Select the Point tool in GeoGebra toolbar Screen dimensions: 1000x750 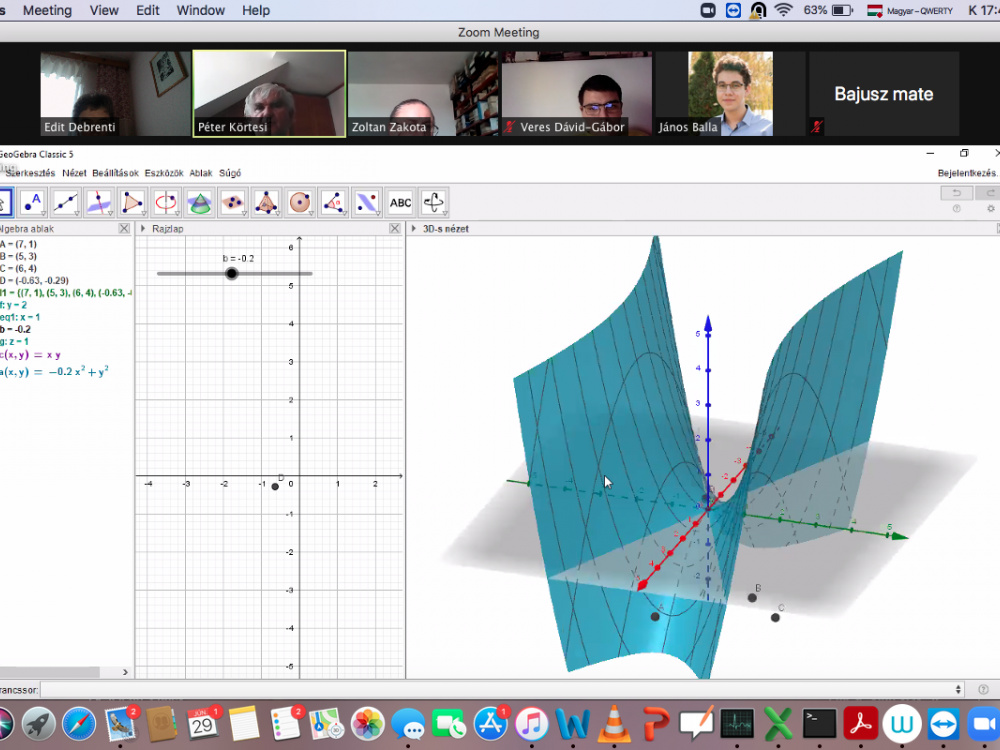point(33,203)
